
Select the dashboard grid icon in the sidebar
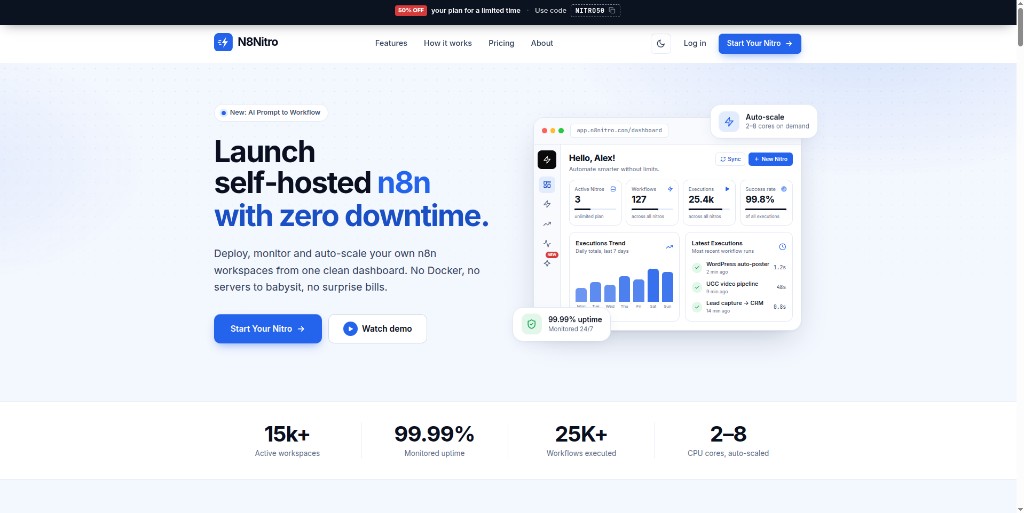tap(547, 185)
